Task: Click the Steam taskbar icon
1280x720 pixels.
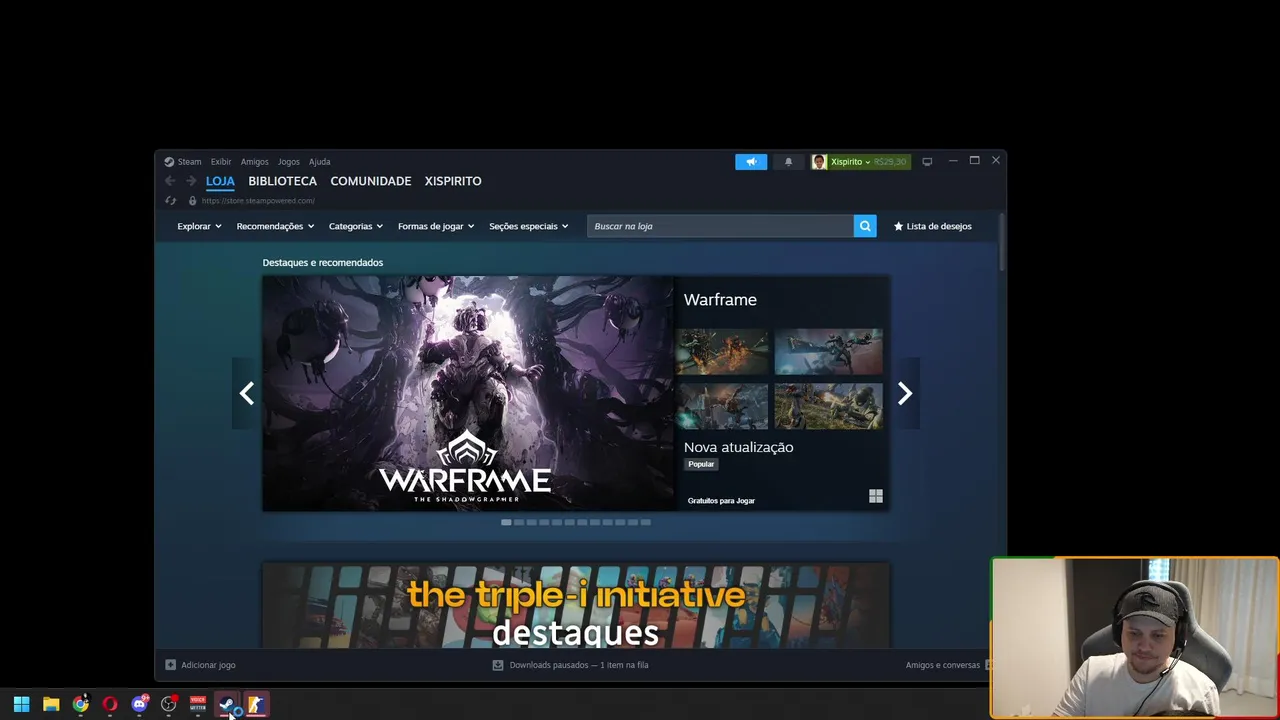Action: click(227, 704)
